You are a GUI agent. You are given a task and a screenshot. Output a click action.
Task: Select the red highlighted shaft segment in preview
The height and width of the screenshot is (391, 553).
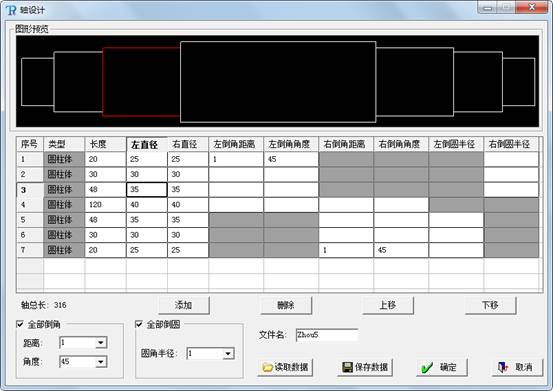(x=141, y=81)
